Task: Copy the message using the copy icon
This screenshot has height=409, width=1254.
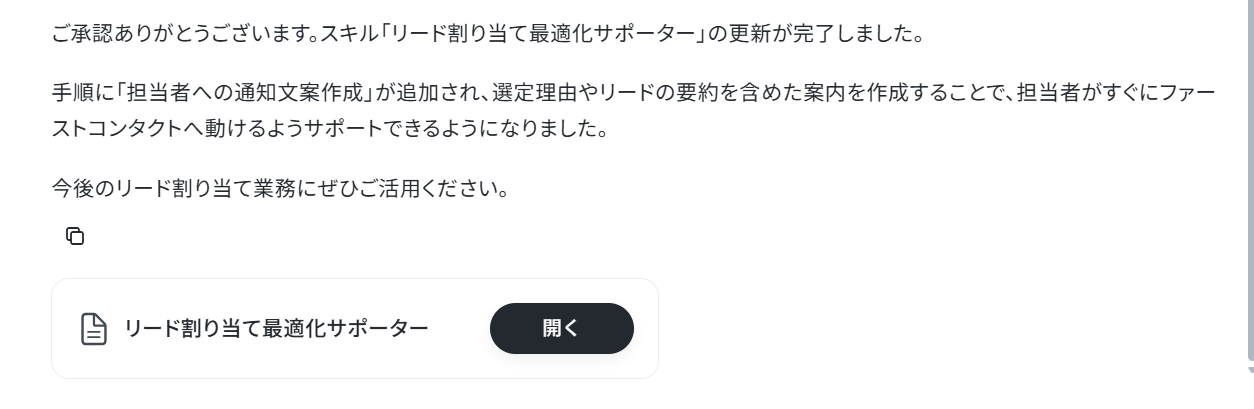Action: pos(74,236)
